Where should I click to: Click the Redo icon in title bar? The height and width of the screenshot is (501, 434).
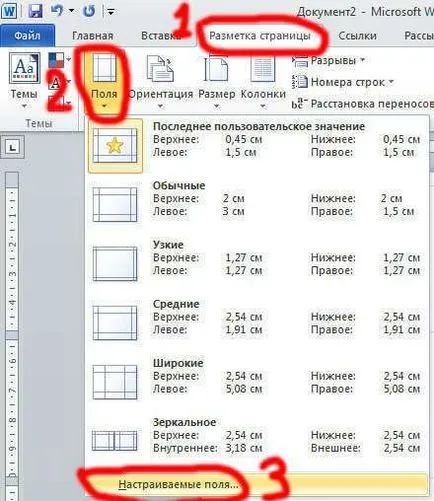pyautogui.click(x=89, y=11)
